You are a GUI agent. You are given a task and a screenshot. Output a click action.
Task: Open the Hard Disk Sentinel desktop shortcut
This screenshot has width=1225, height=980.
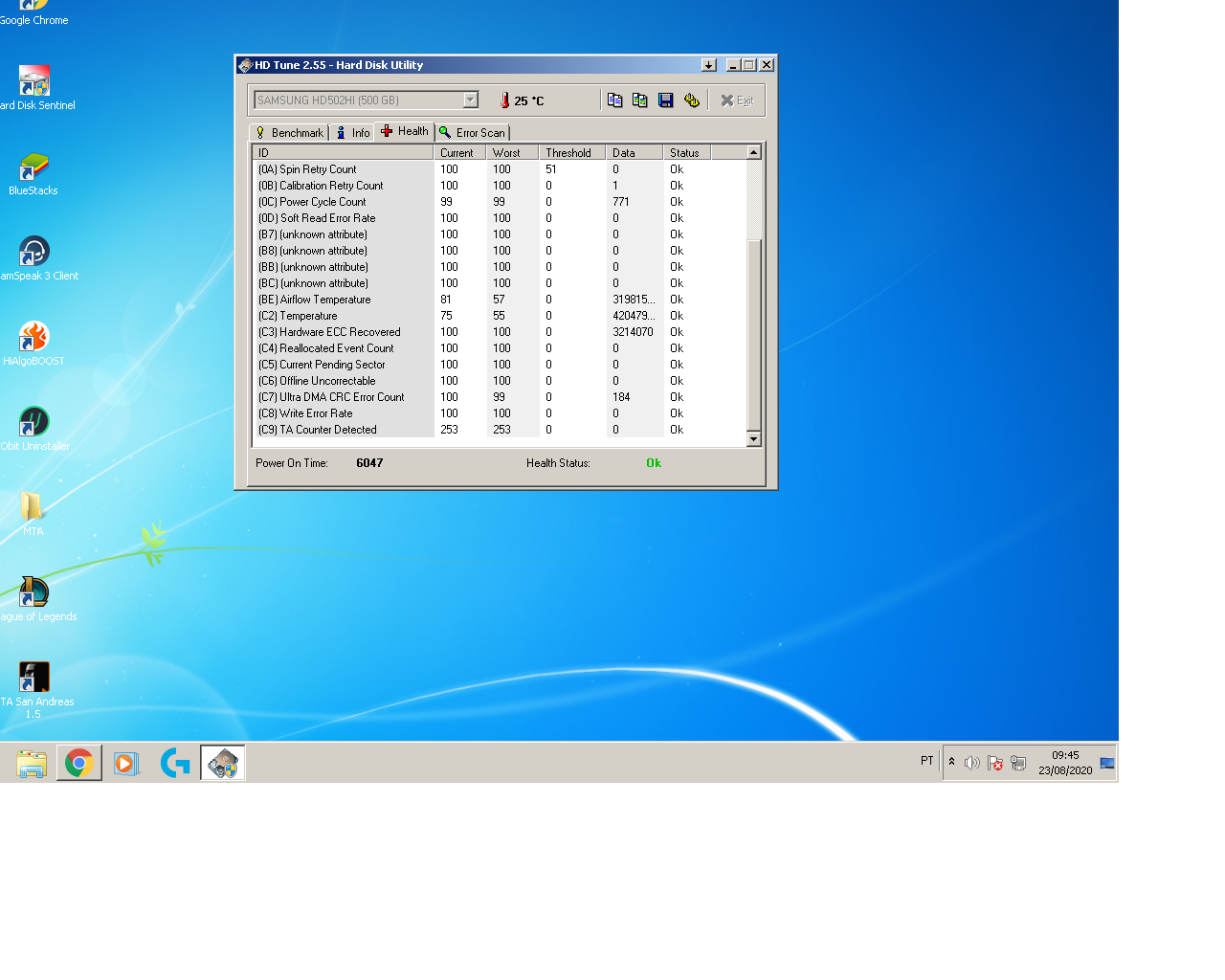tap(34, 88)
